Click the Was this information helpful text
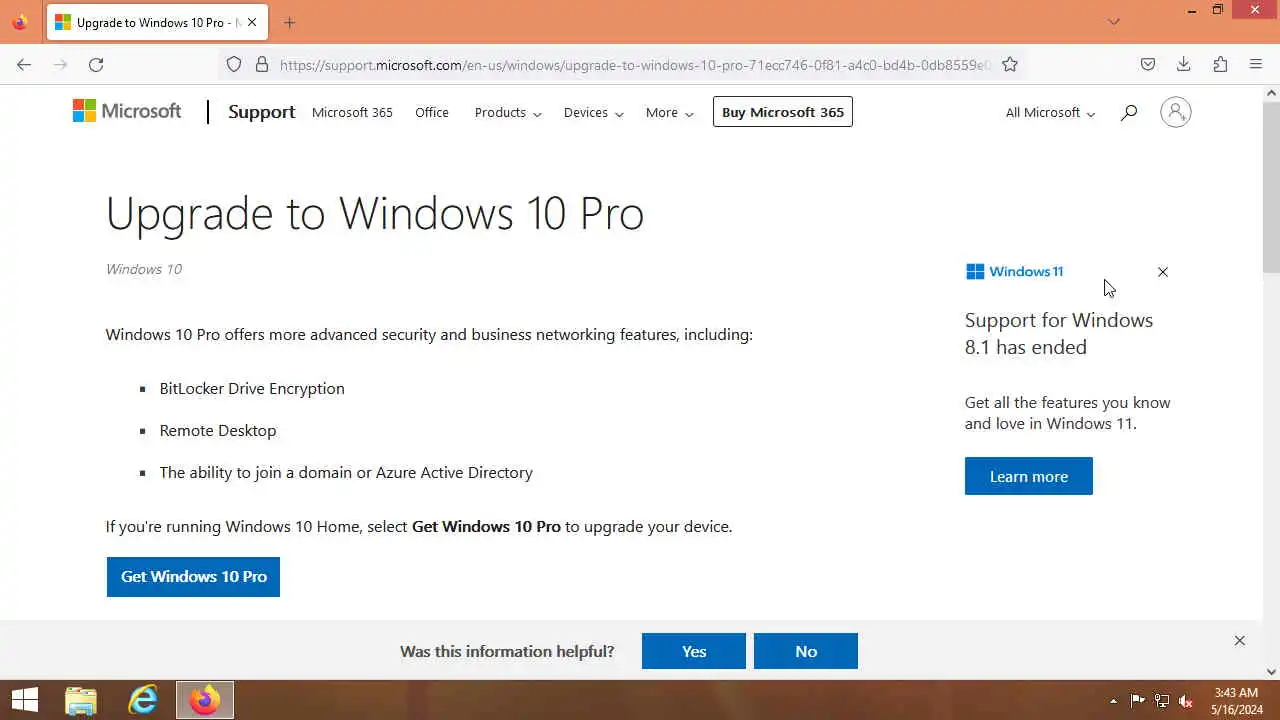The width and height of the screenshot is (1280, 720). [x=507, y=651]
